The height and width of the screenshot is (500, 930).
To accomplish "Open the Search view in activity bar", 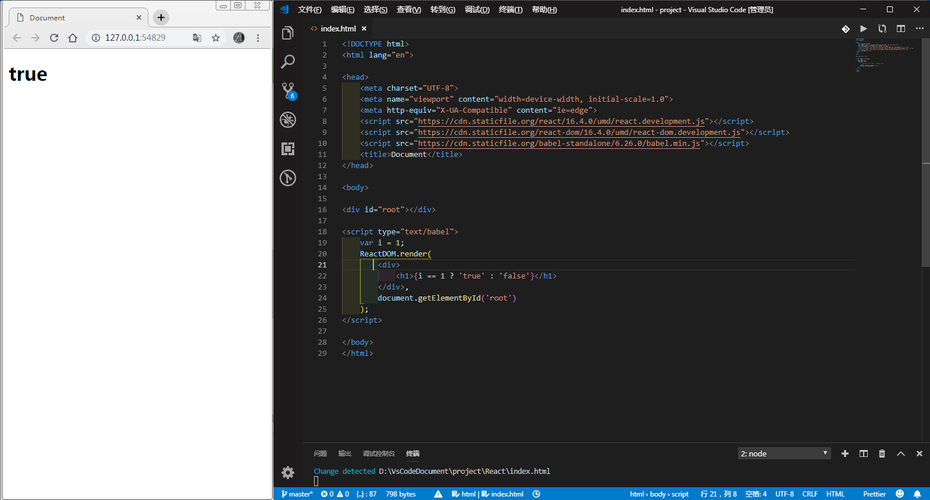I will [288, 62].
